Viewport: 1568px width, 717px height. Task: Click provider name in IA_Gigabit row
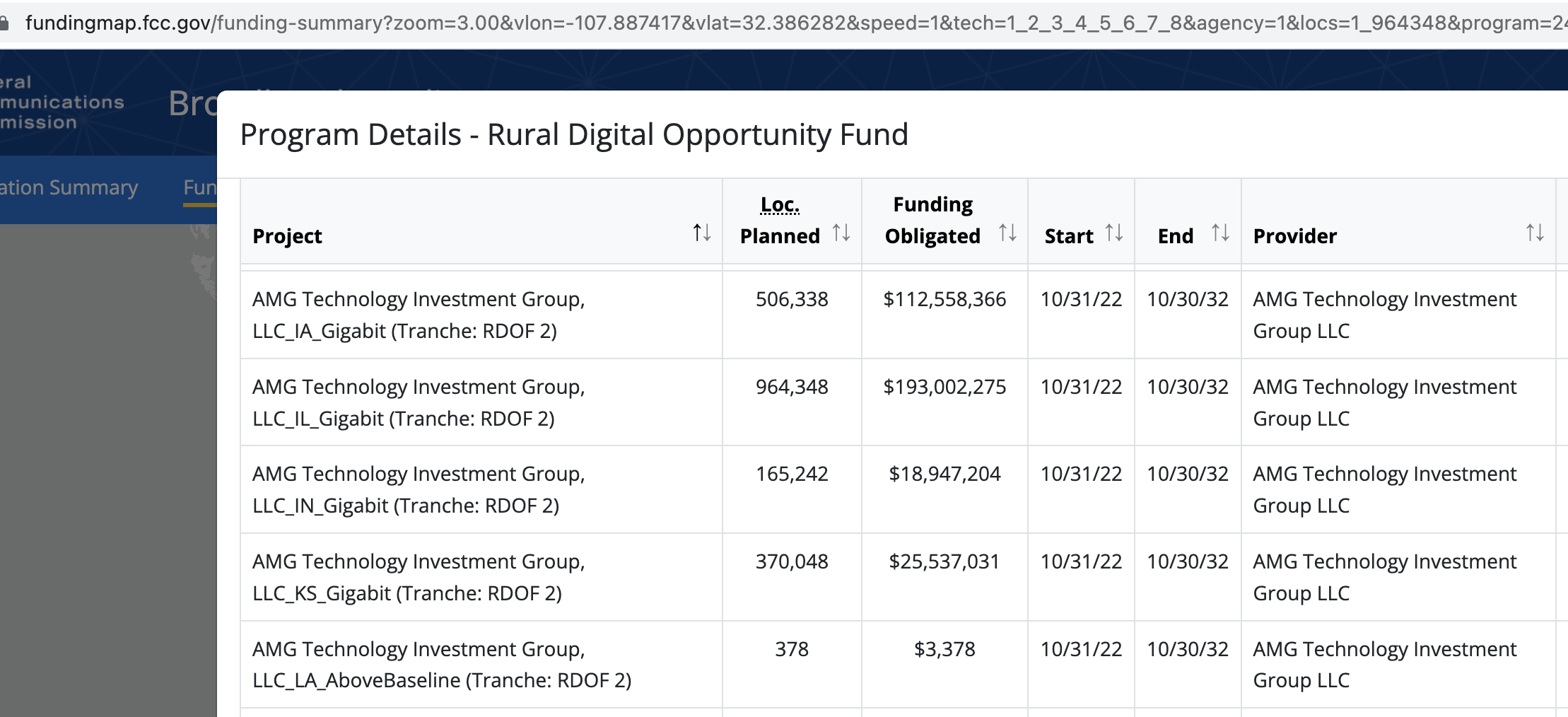pos(1385,315)
